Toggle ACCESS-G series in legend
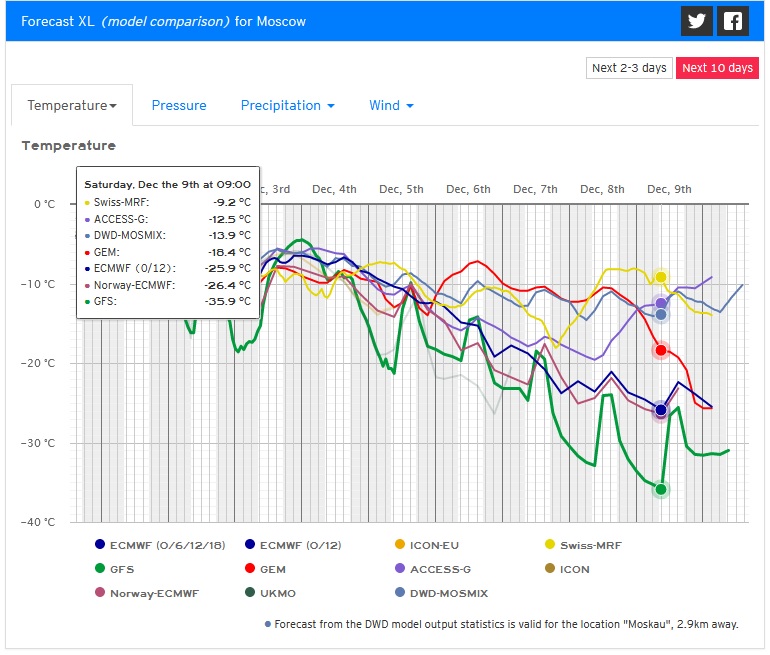The width and height of the screenshot is (770, 655). pyautogui.click(x=433, y=569)
